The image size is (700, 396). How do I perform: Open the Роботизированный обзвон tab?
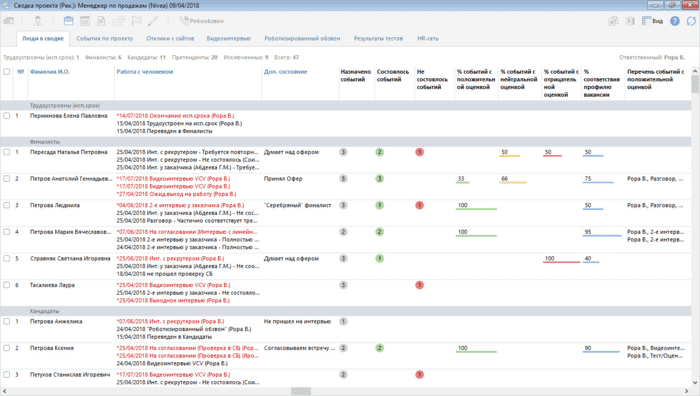point(302,38)
